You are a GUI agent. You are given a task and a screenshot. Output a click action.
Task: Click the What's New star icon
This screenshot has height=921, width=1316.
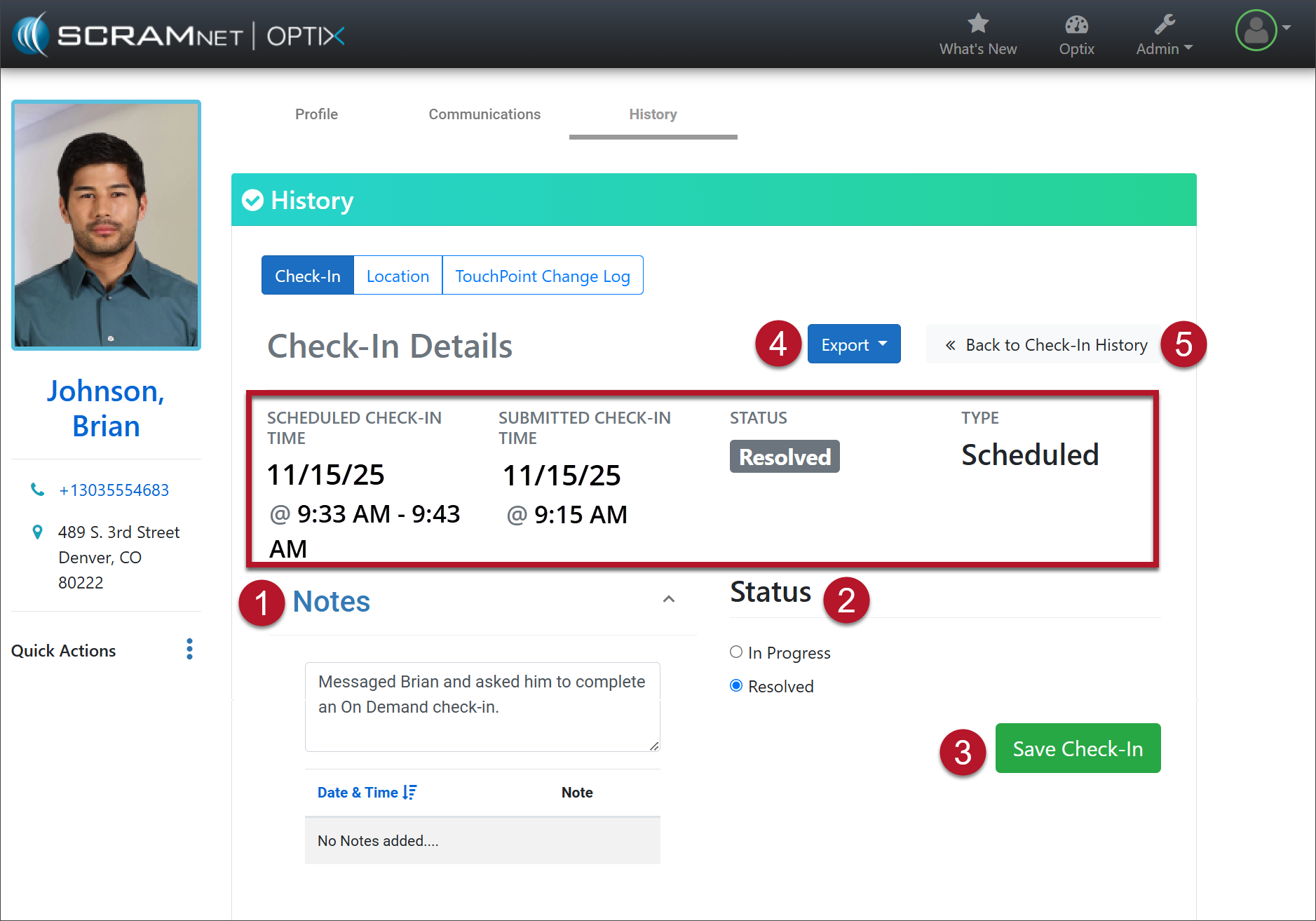(977, 24)
